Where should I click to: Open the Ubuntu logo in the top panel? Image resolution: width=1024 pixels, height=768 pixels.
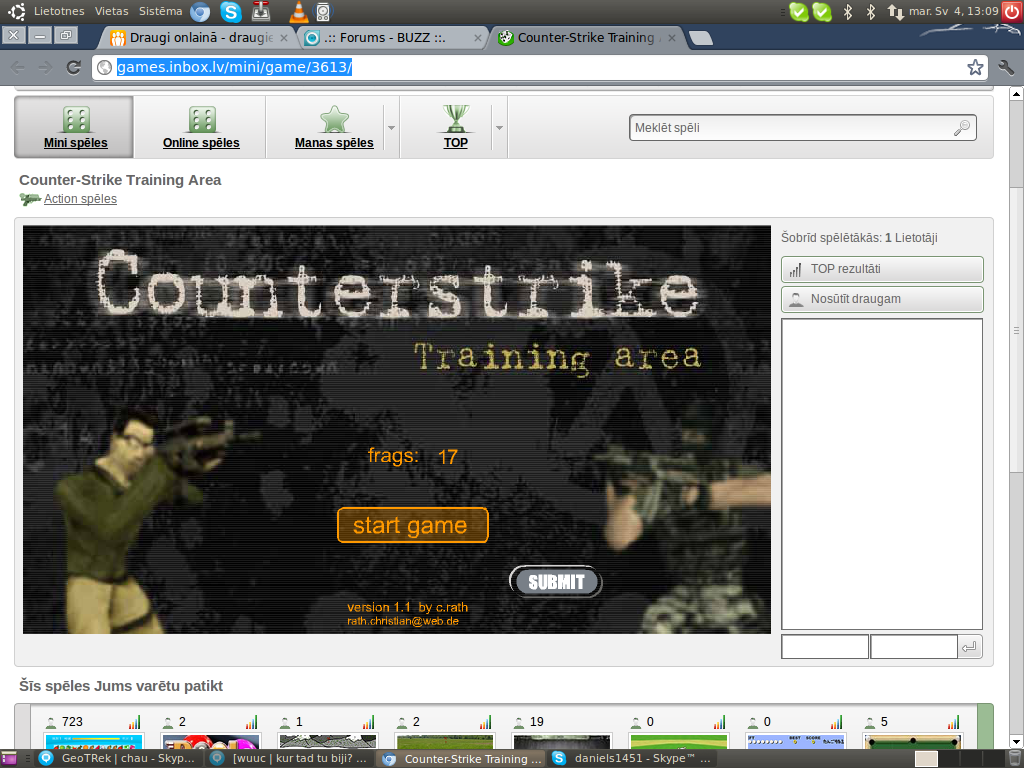[16, 12]
